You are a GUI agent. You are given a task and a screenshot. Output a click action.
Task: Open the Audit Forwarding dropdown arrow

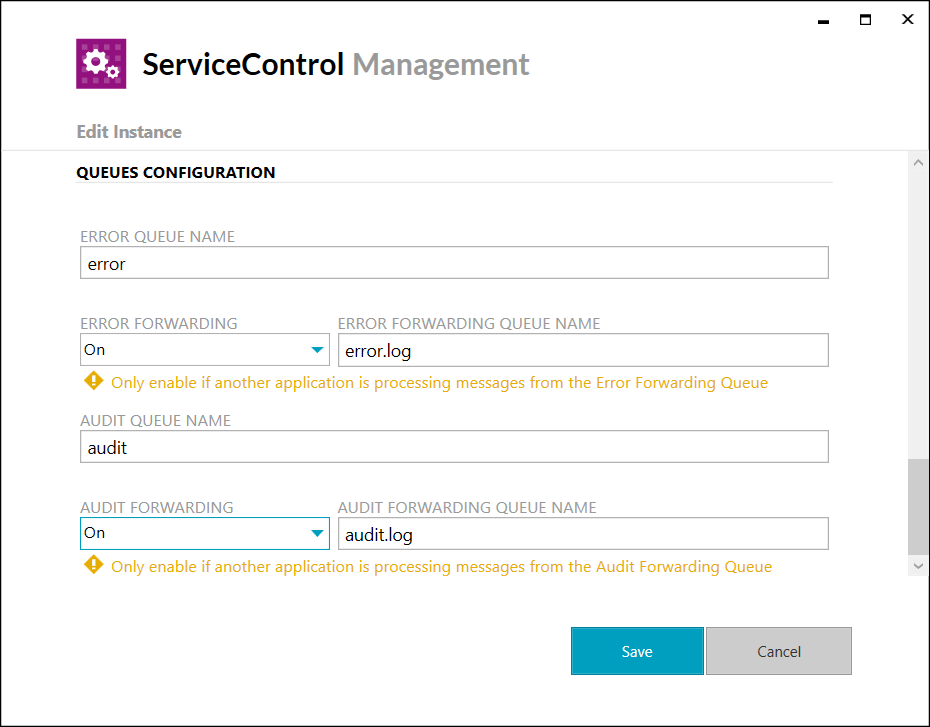point(317,533)
